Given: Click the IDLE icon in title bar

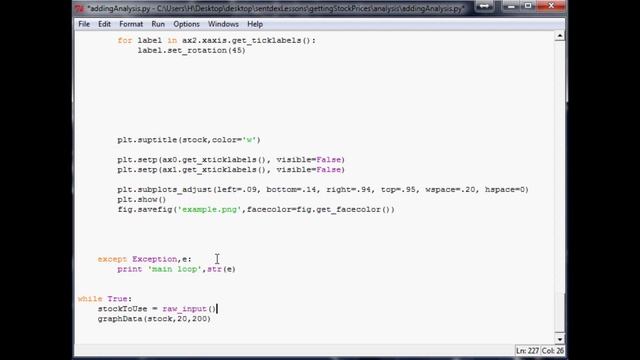Looking at the screenshot, I should pyautogui.click(x=80, y=8).
